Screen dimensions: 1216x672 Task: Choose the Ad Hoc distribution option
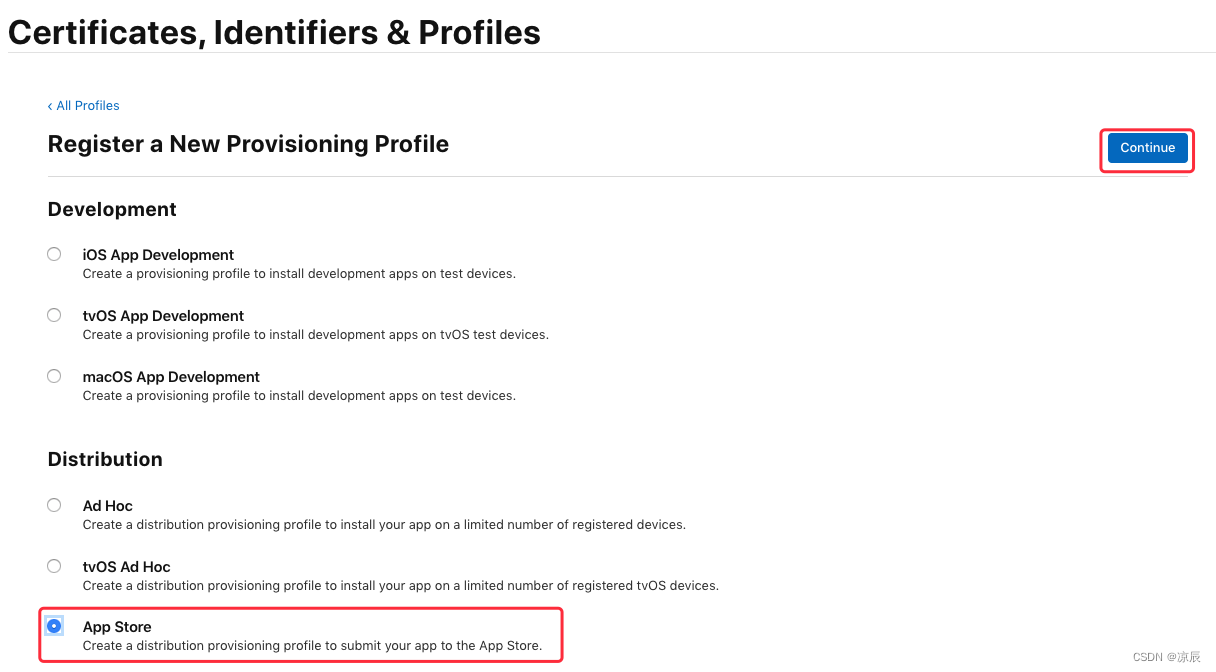point(54,505)
